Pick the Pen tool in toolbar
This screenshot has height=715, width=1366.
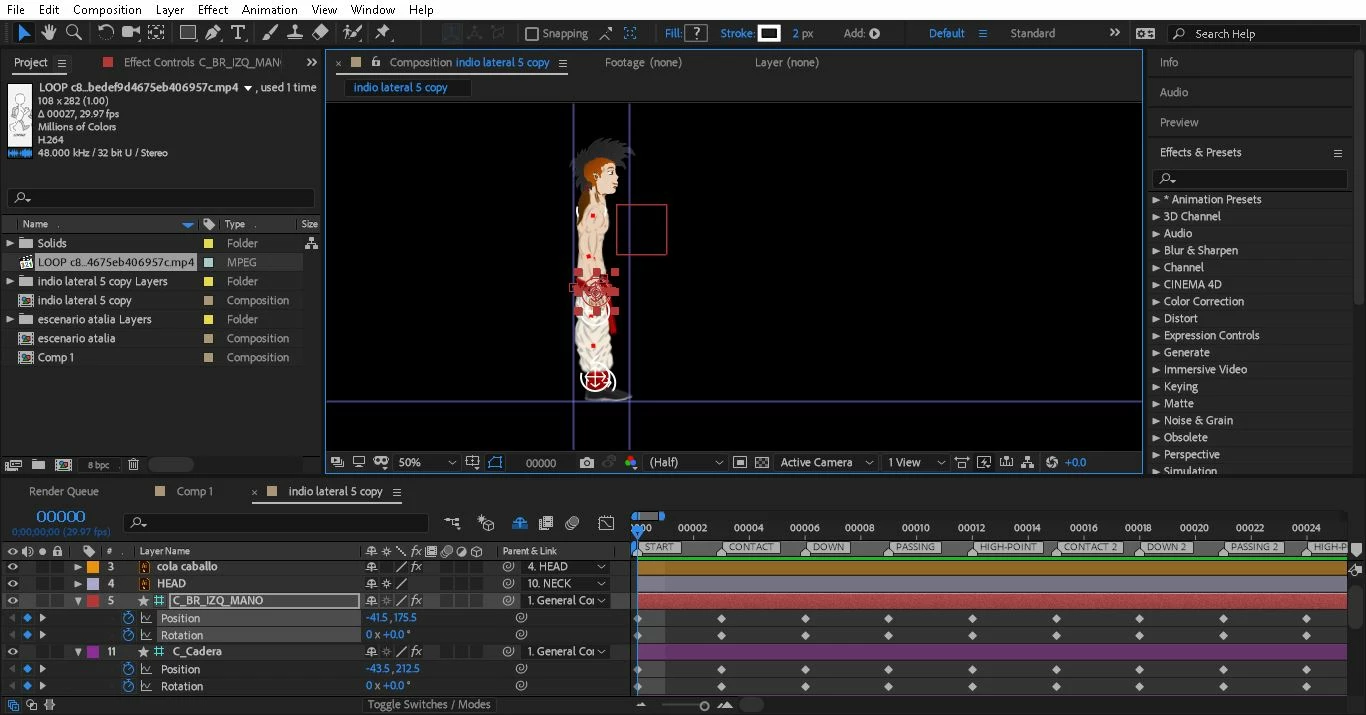(x=213, y=33)
